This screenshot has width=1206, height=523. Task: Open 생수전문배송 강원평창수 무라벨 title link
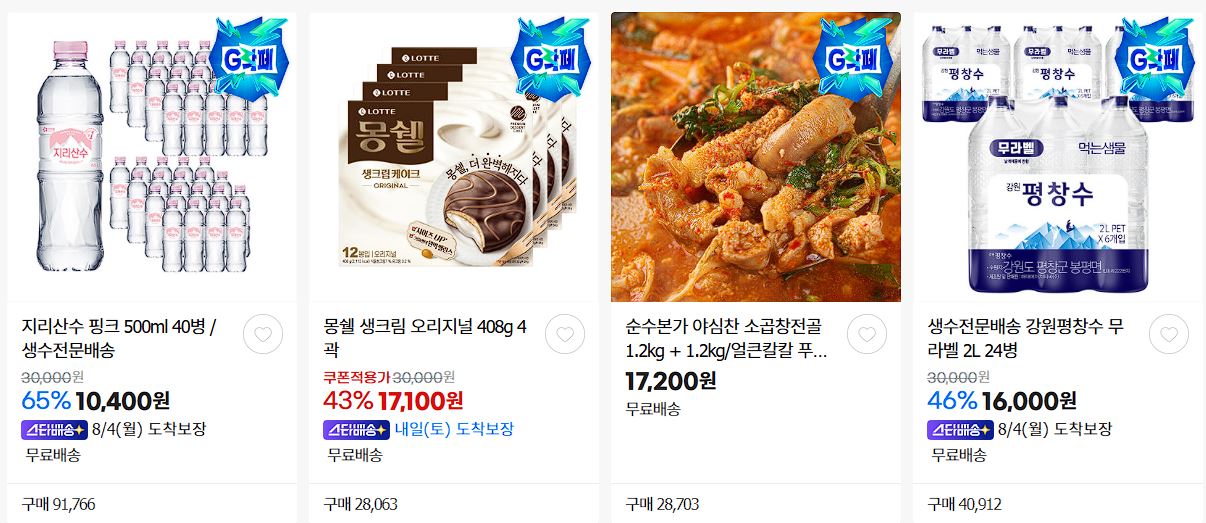[1029, 339]
